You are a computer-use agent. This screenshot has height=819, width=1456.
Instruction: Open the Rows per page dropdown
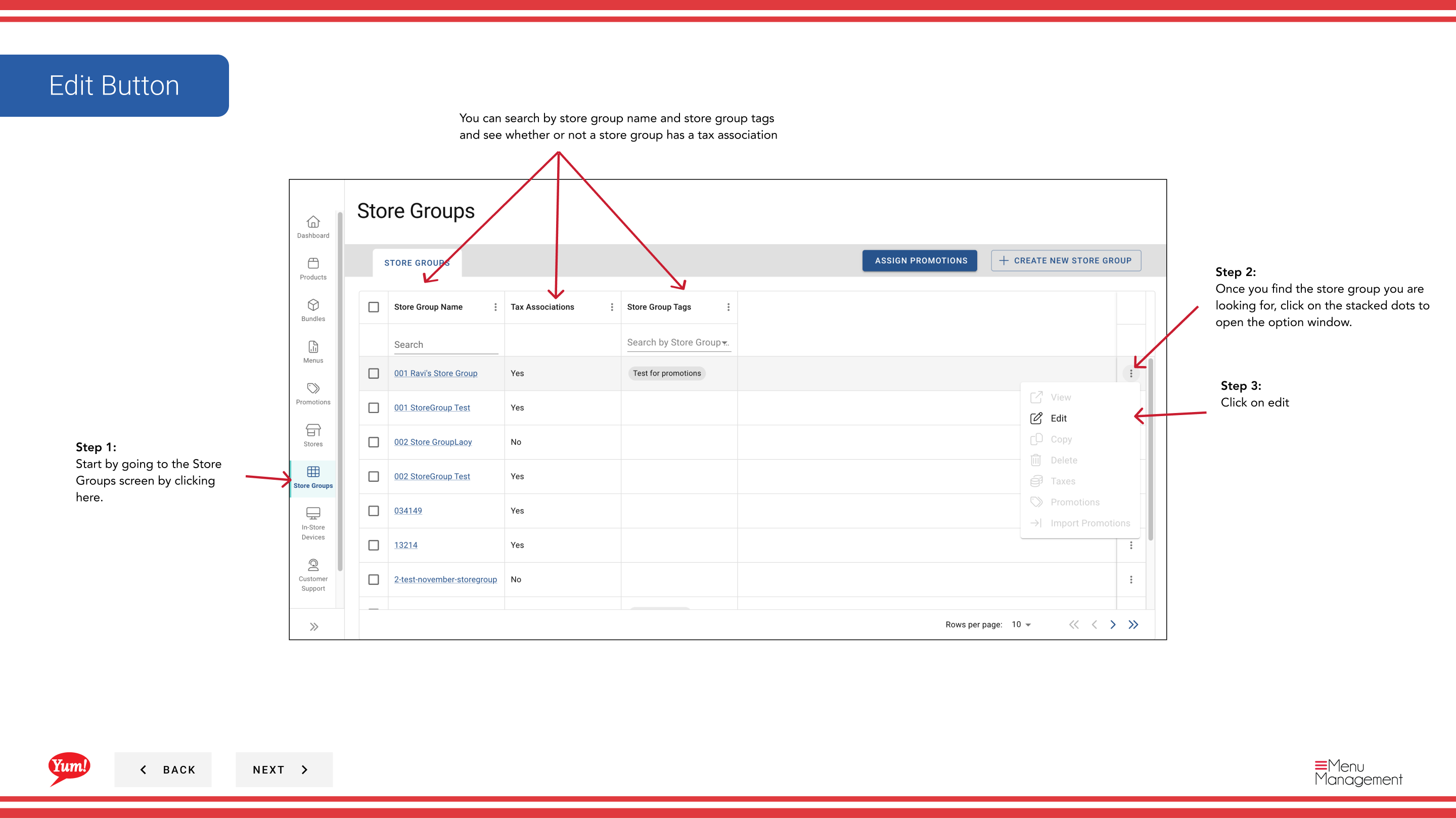click(x=1021, y=624)
